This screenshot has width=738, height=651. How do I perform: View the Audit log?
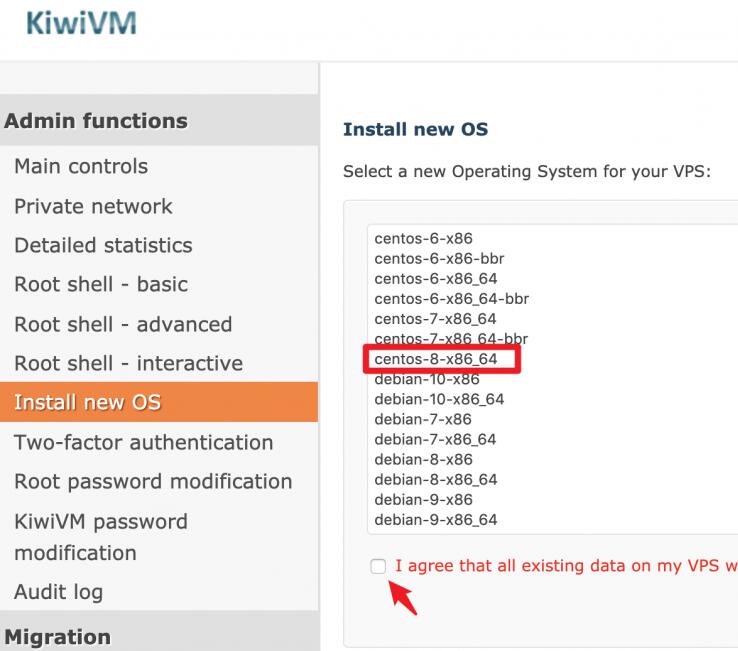(58, 592)
